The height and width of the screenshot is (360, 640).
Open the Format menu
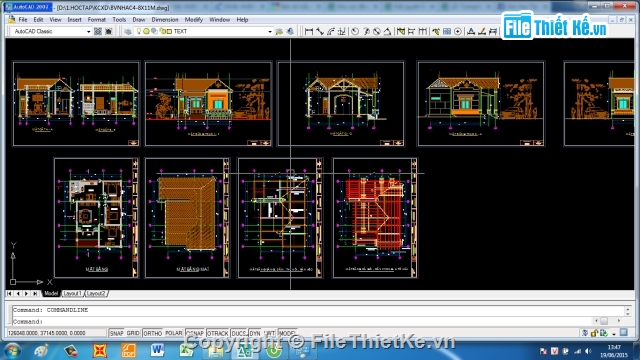point(97,20)
